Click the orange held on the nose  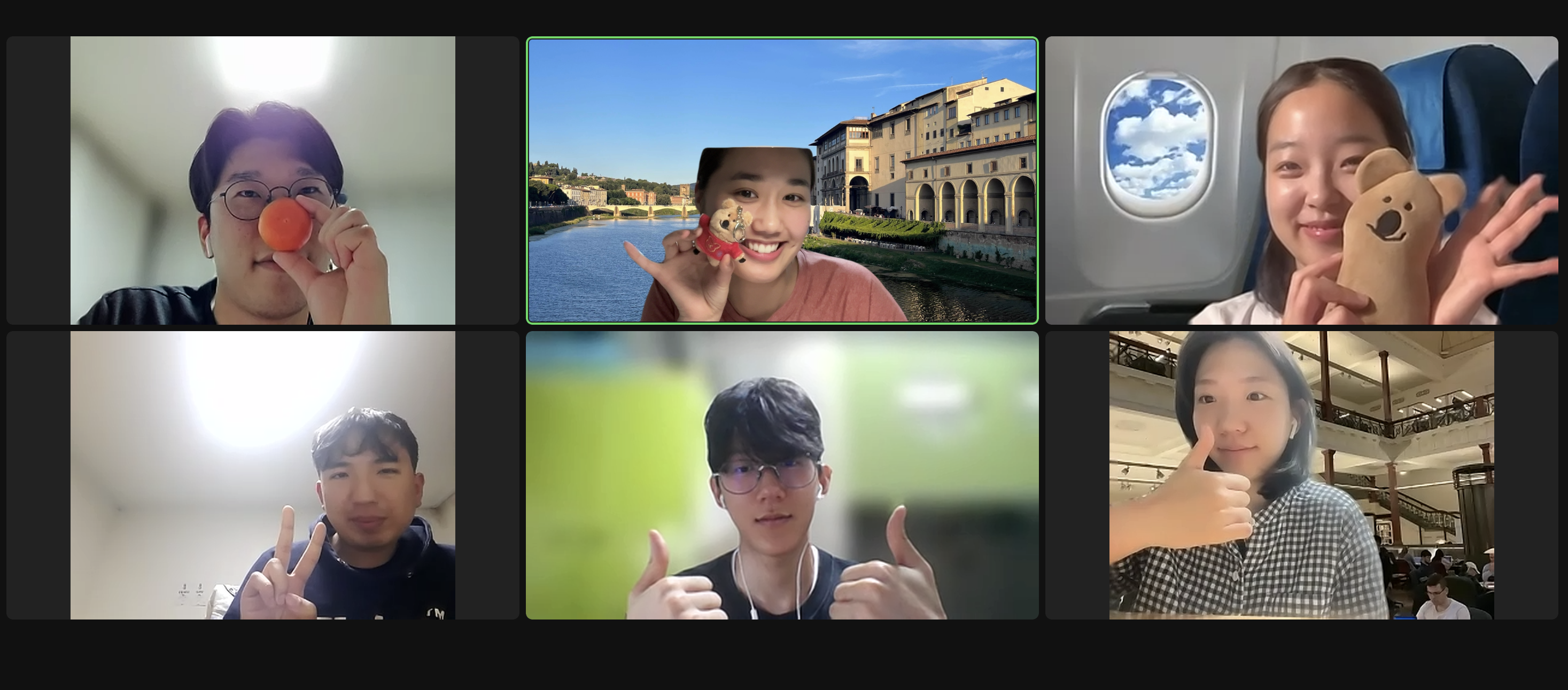(x=284, y=225)
